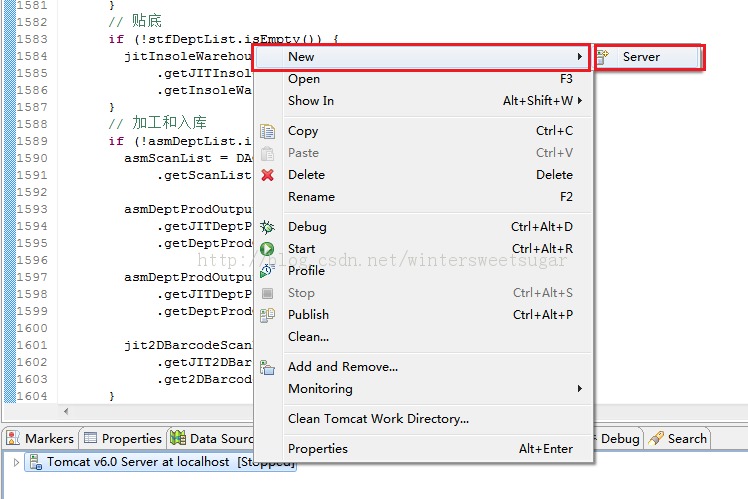Click the Tomcat v6.0 server icon
Viewport: 748px width, 499px height.
(x=36, y=462)
